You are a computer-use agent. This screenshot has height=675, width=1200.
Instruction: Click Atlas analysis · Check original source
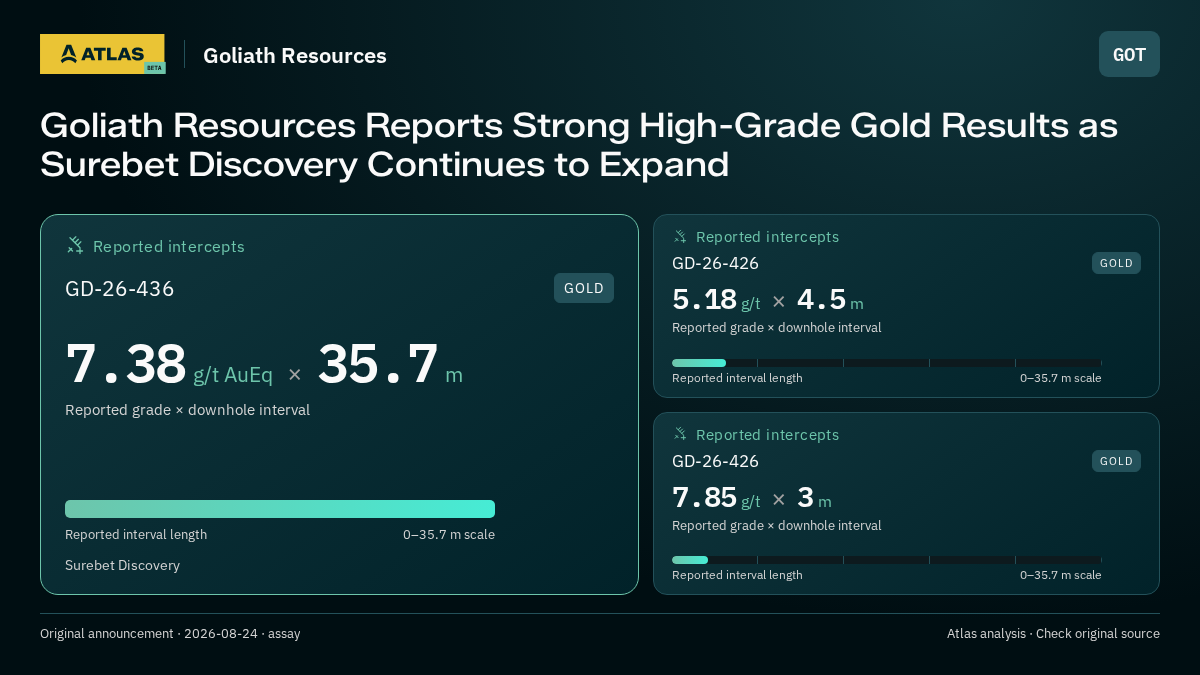[x=1053, y=633]
